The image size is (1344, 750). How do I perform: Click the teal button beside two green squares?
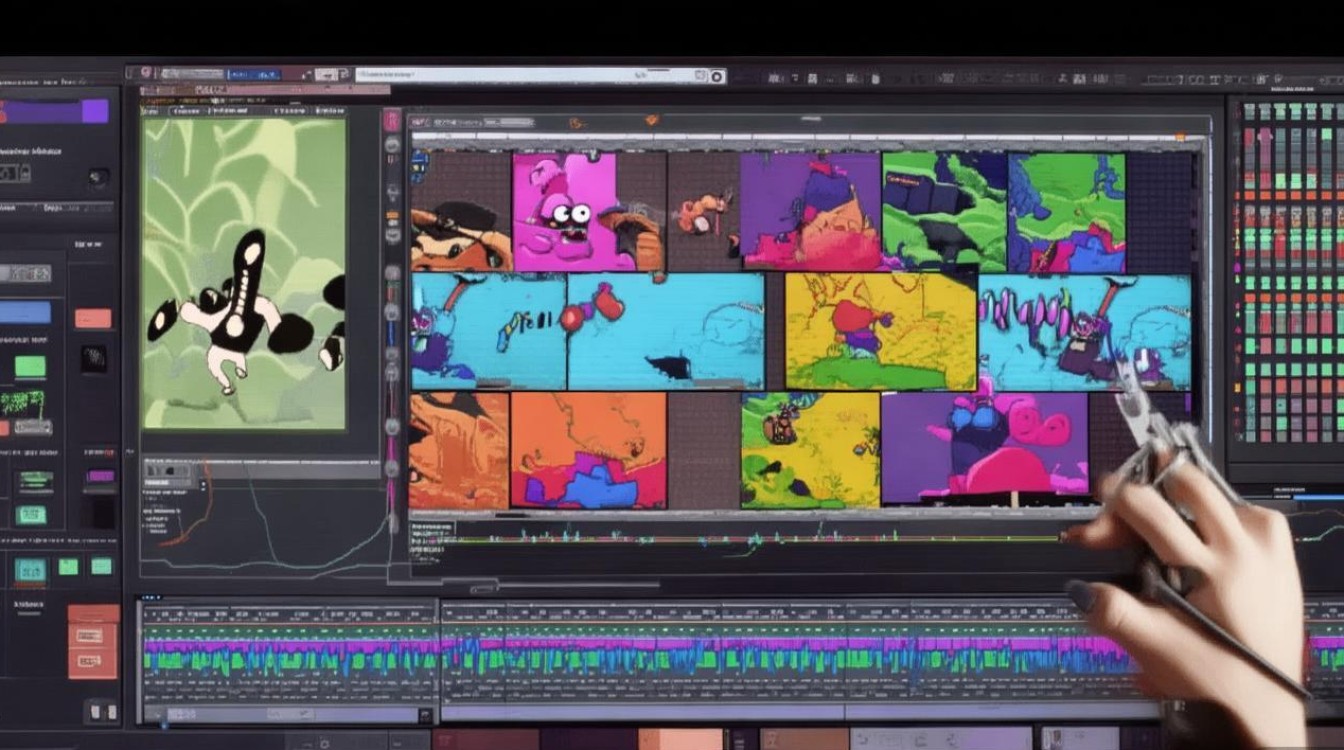coord(30,569)
